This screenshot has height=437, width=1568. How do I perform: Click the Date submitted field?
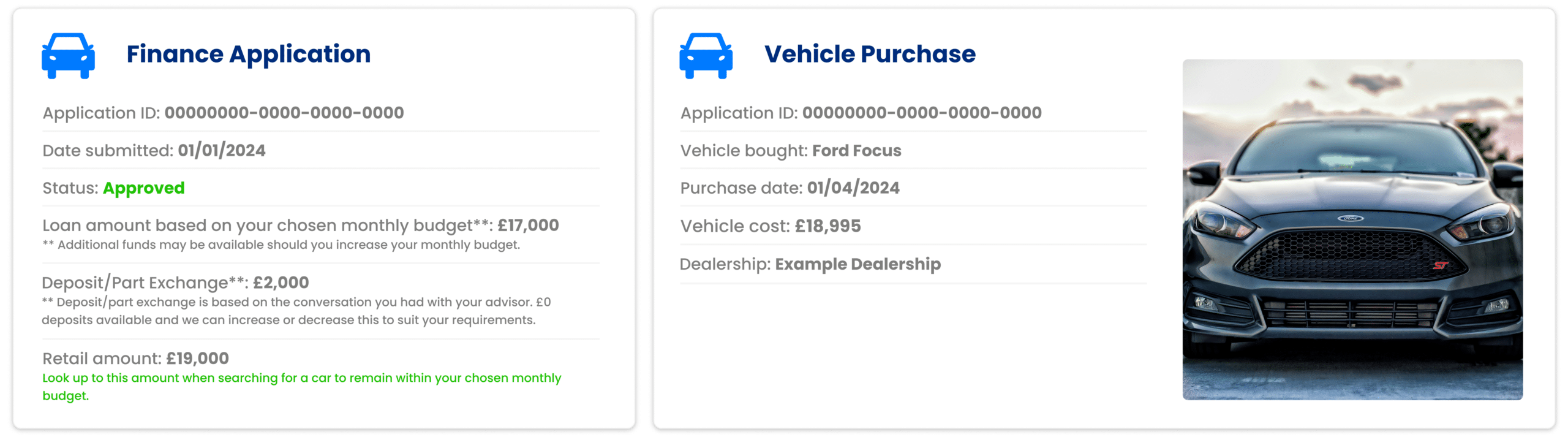tap(153, 151)
